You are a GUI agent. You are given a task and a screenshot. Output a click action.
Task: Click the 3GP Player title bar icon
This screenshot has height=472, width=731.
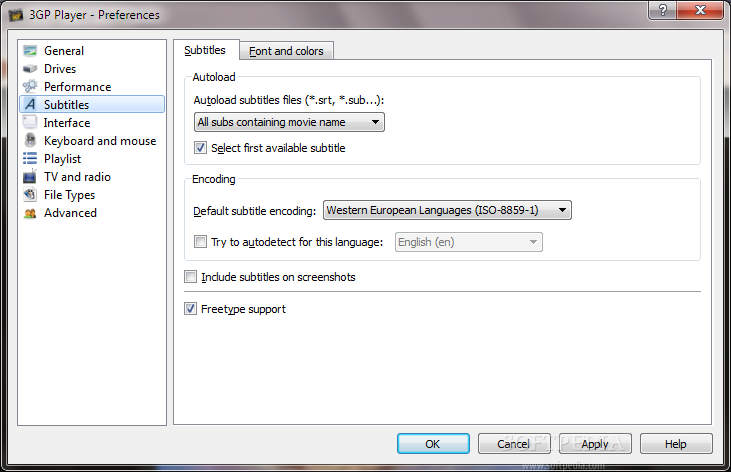pyautogui.click(x=15, y=15)
